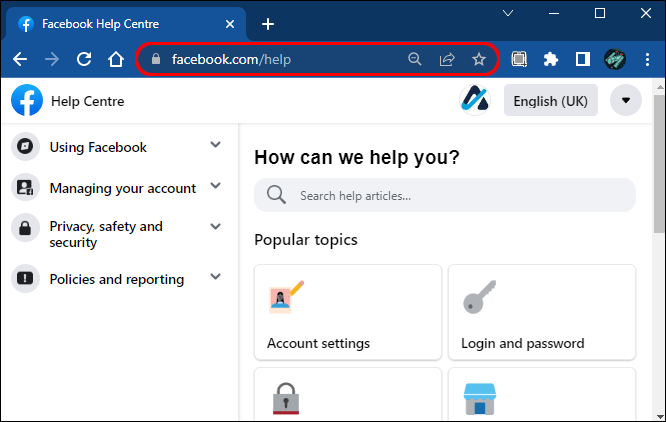Bookmark this page with the star icon
The height and width of the screenshot is (422, 666).
479,59
